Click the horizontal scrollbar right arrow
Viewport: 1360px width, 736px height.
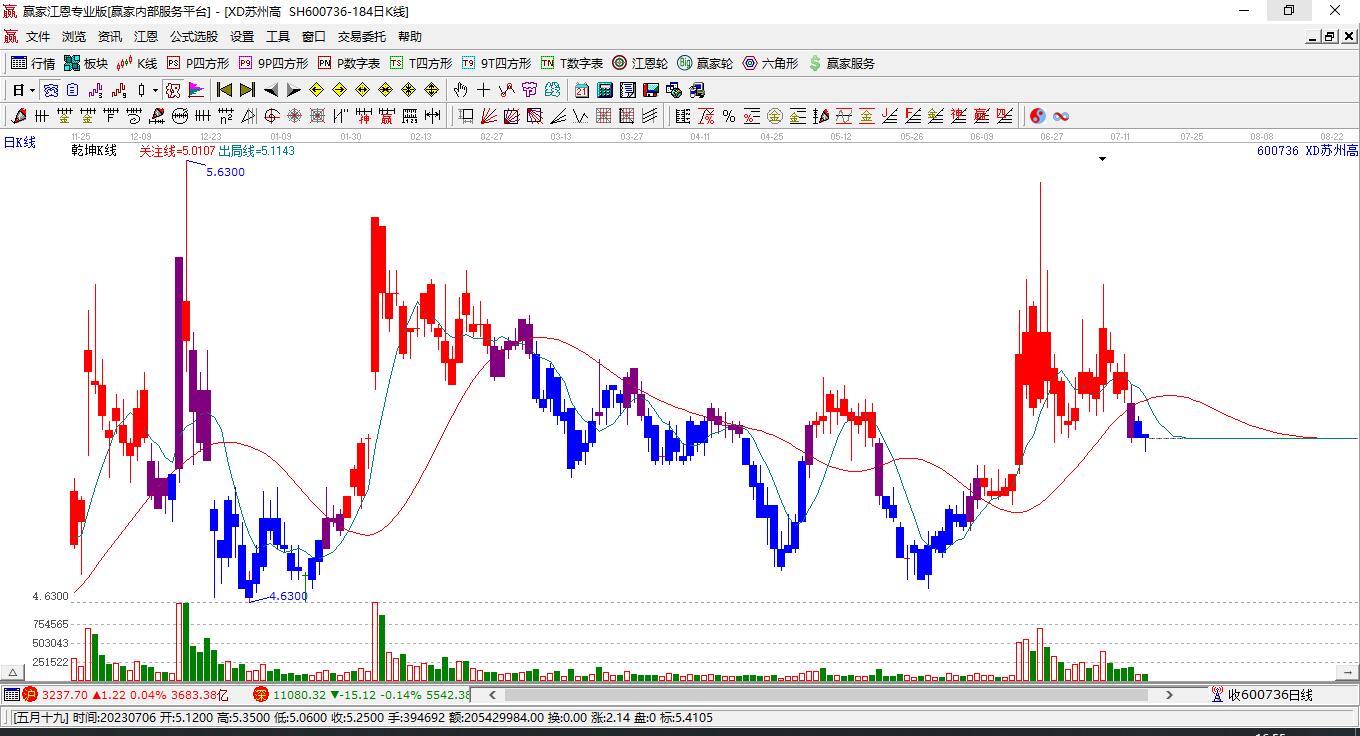coord(1170,694)
